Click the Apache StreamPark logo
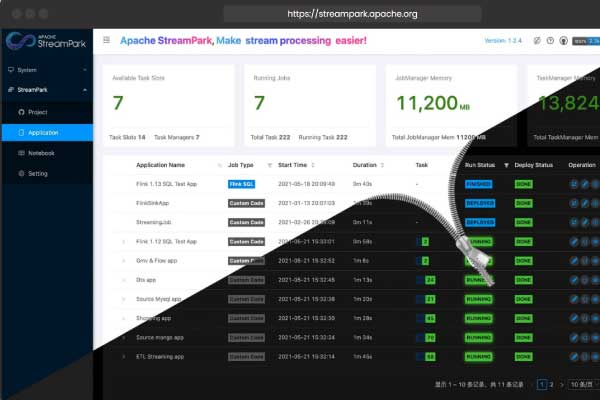 [46, 41]
